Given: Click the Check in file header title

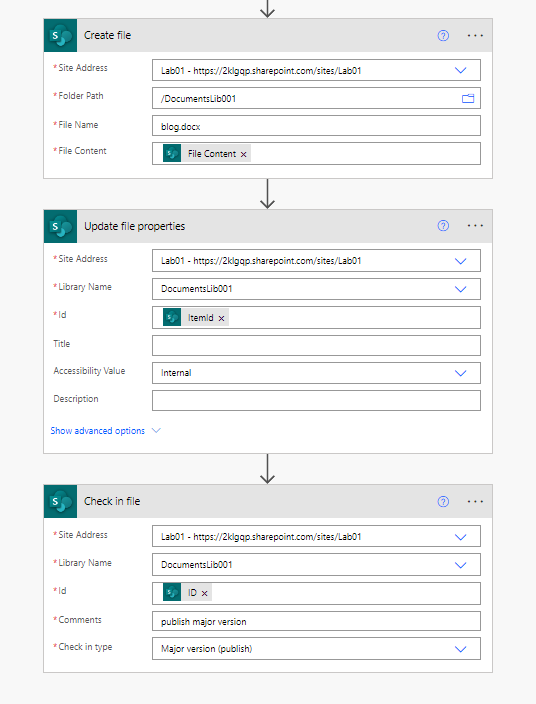Looking at the screenshot, I should tap(112, 502).
